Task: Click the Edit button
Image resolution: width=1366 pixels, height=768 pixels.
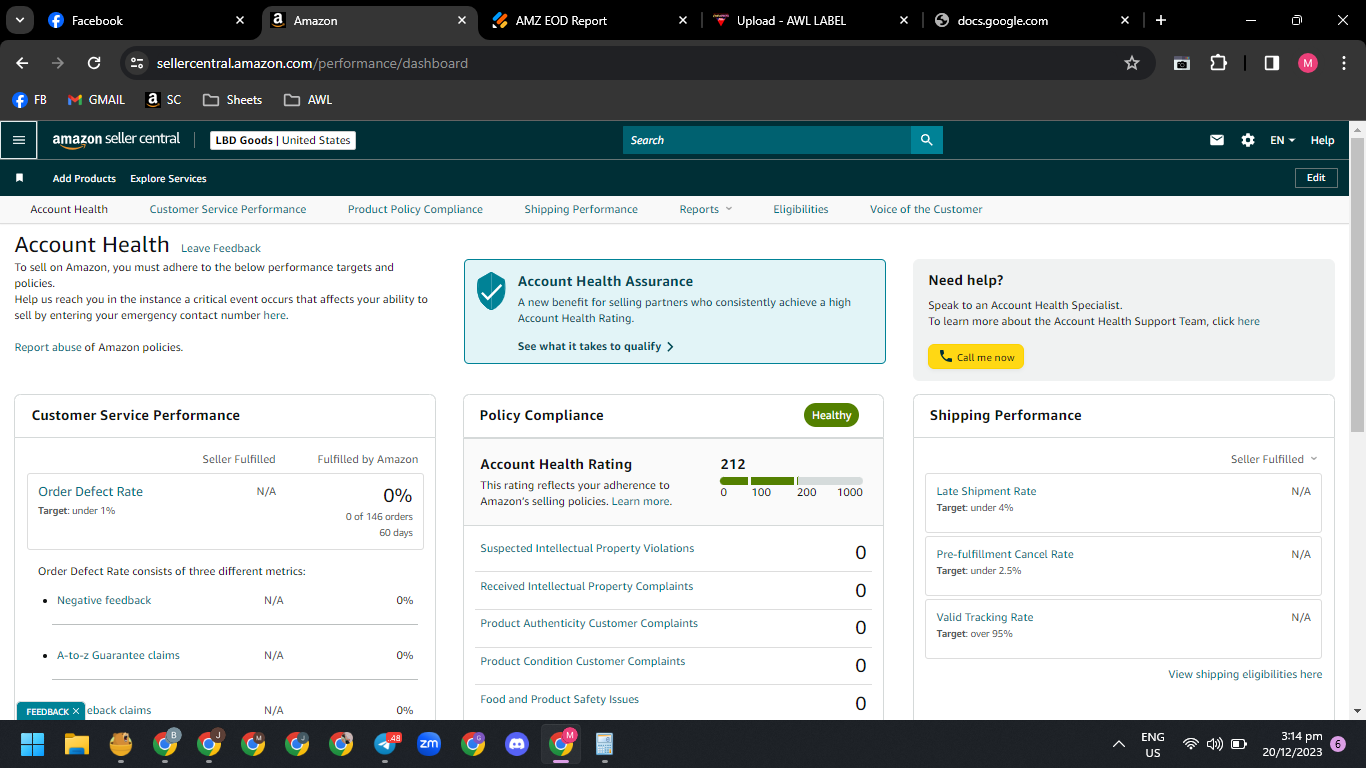Action: pyautogui.click(x=1316, y=177)
